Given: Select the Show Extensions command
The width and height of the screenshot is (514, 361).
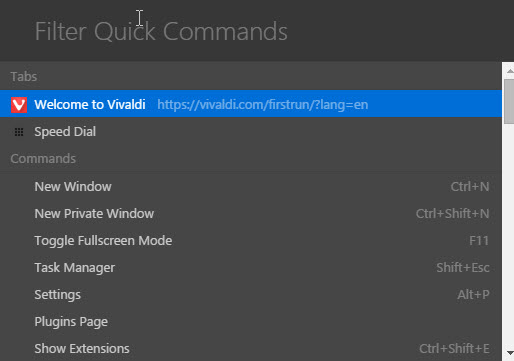Looking at the screenshot, I should (x=251, y=349).
